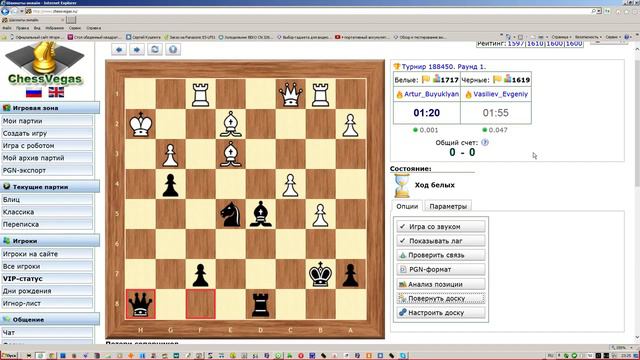
Task: Click the white king on h2
Action: (x=141, y=124)
